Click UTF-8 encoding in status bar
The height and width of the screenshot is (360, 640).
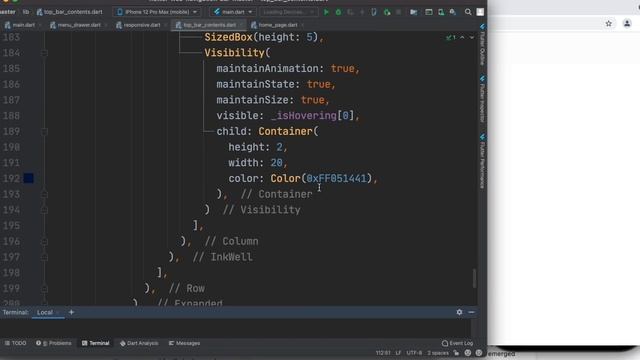(x=414, y=353)
